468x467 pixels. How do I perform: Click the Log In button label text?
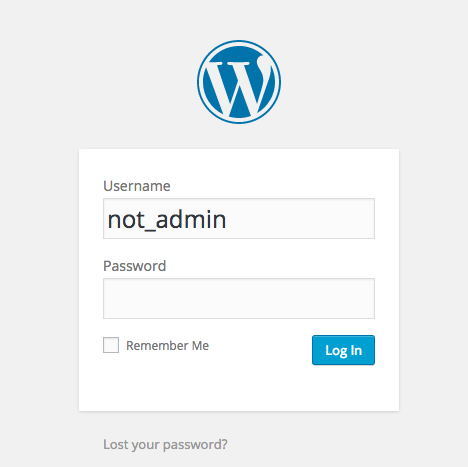(x=343, y=351)
